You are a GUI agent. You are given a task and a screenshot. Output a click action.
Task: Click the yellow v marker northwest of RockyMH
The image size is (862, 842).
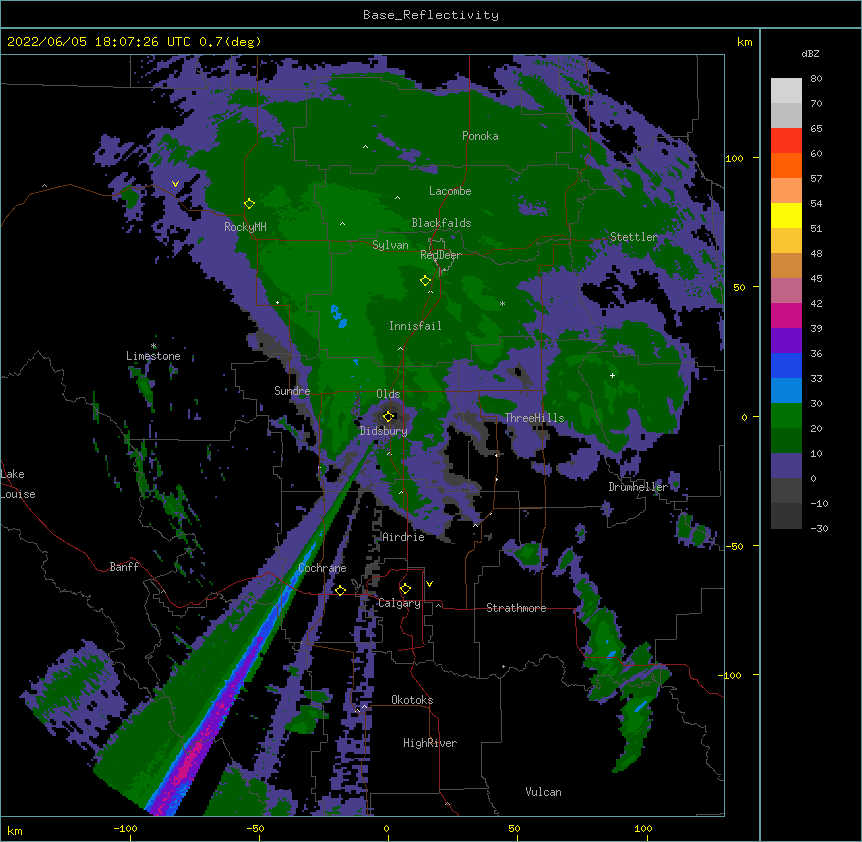[x=175, y=184]
